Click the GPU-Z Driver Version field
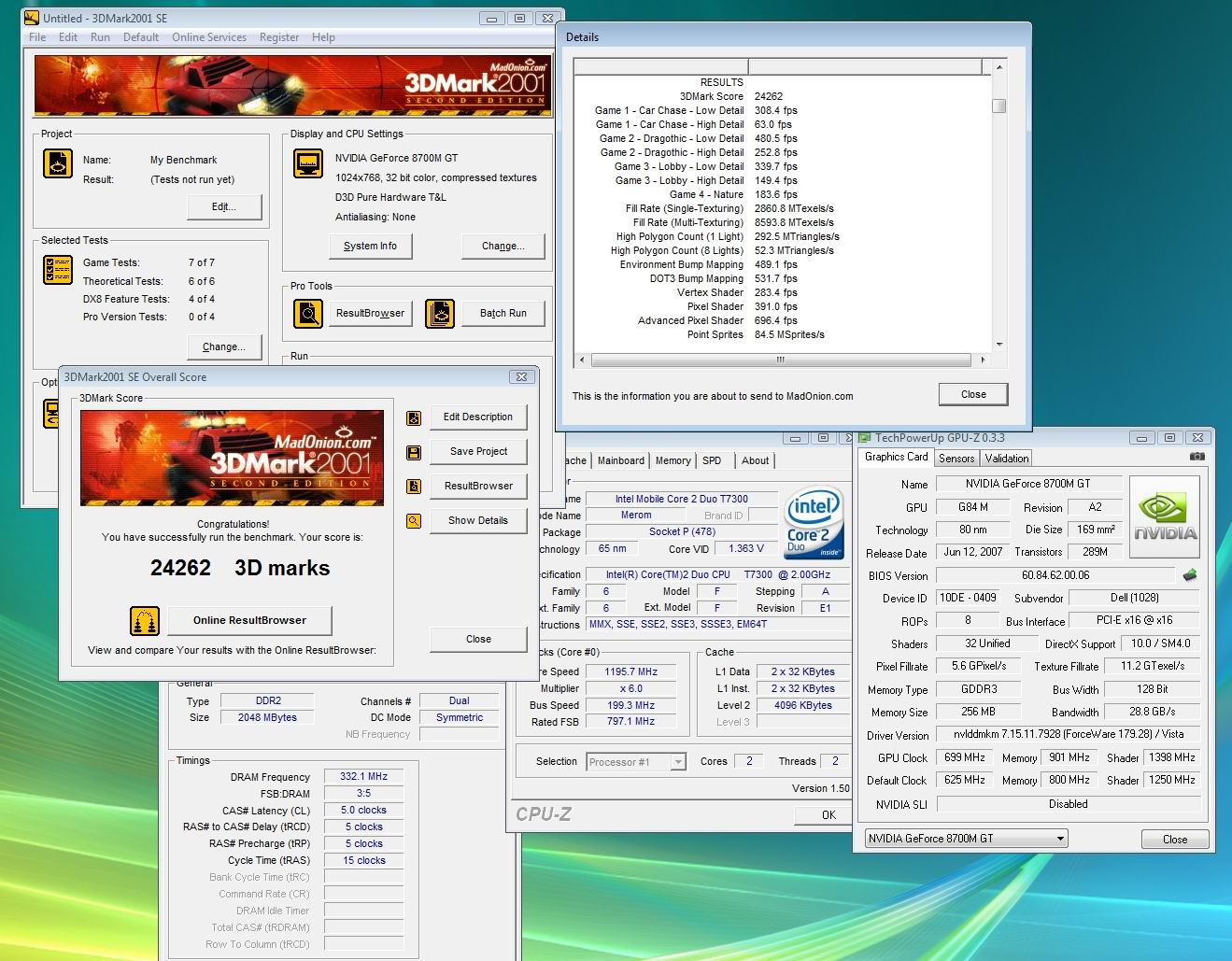Image resolution: width=1232 pixels, height=961 pixels. coord(1068,734)
